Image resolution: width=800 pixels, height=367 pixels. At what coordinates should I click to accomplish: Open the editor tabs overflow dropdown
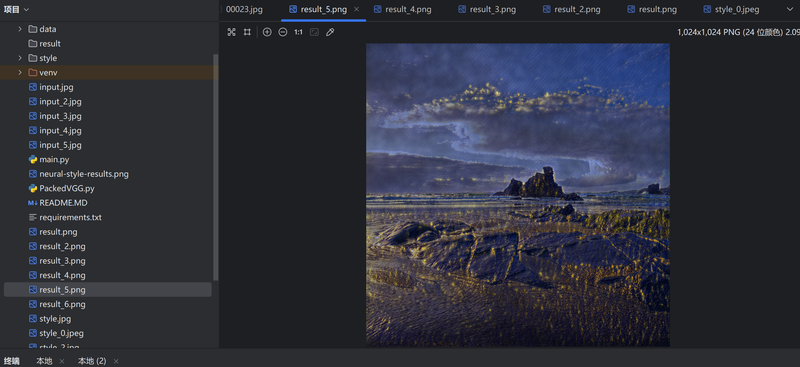click(791, 9)
